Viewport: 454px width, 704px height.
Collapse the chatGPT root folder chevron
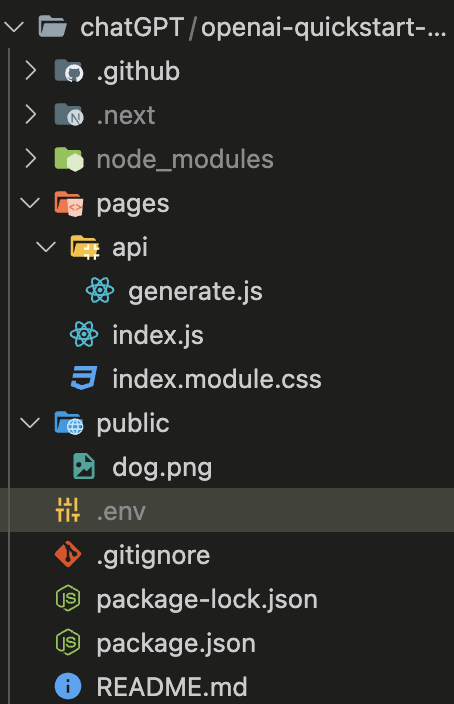coord(13,27)
